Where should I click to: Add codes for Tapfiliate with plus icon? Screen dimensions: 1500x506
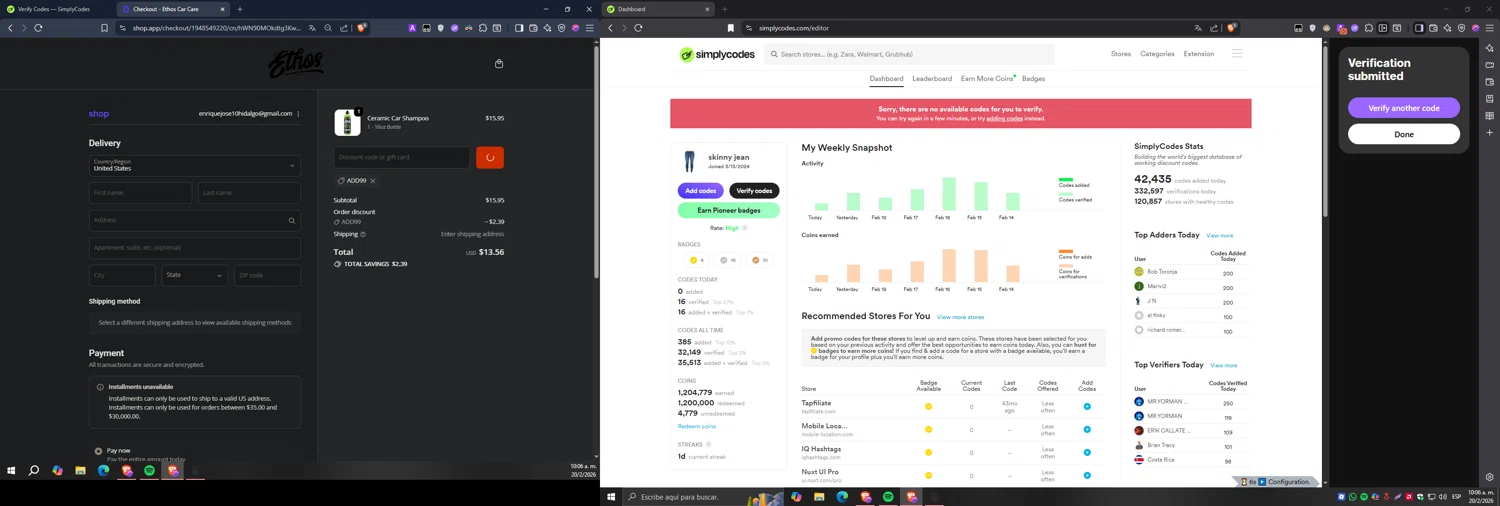(x=1087, y=407)
